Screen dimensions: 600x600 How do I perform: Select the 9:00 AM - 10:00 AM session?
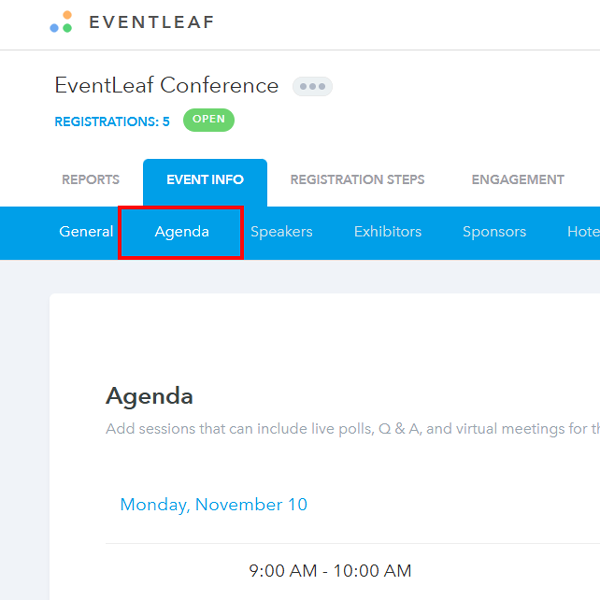pos(330,571)
